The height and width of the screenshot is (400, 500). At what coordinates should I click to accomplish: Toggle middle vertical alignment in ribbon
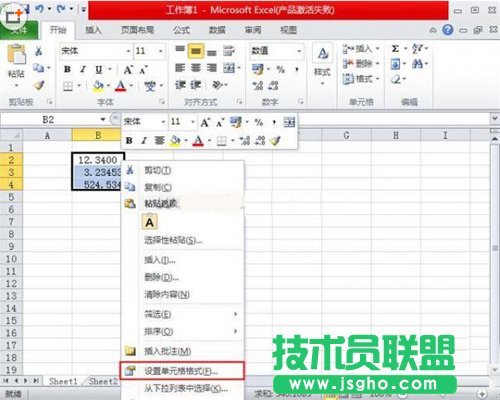pyautogui.click(x=196, y=51)
